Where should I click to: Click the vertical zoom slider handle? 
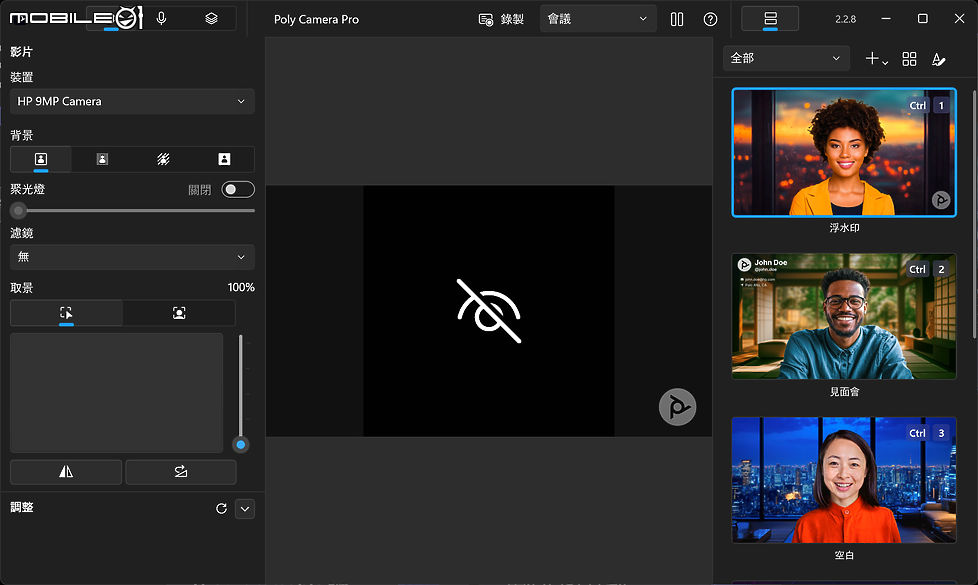241,445
